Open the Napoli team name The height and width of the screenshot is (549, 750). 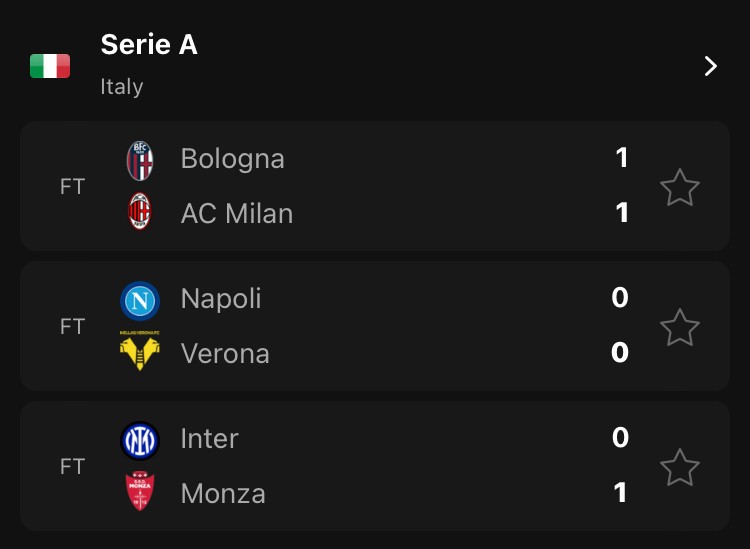pyautogui.click(x=221, y=299)
